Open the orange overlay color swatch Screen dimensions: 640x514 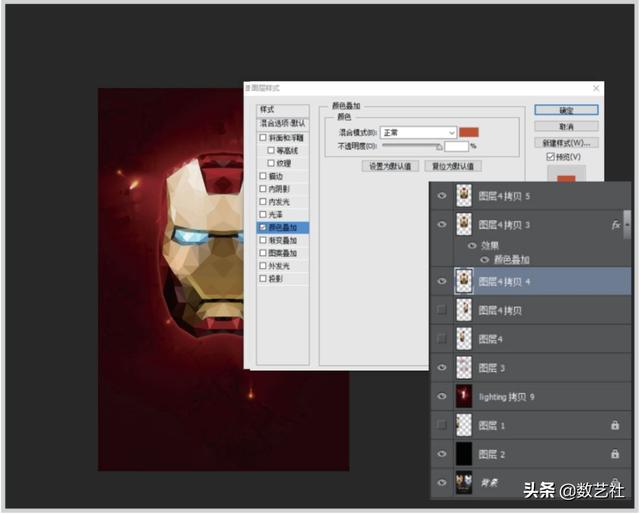coord(469,132)
